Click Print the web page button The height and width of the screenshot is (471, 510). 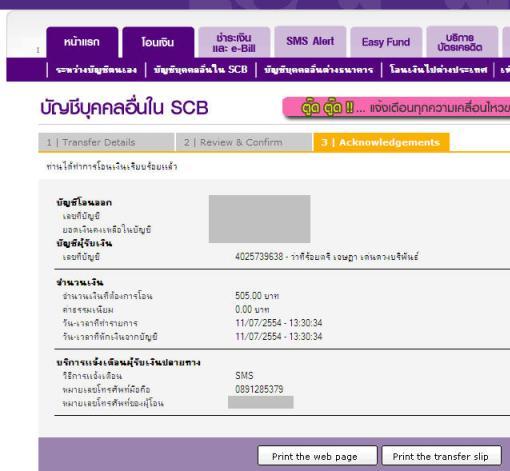coord(317,456)
